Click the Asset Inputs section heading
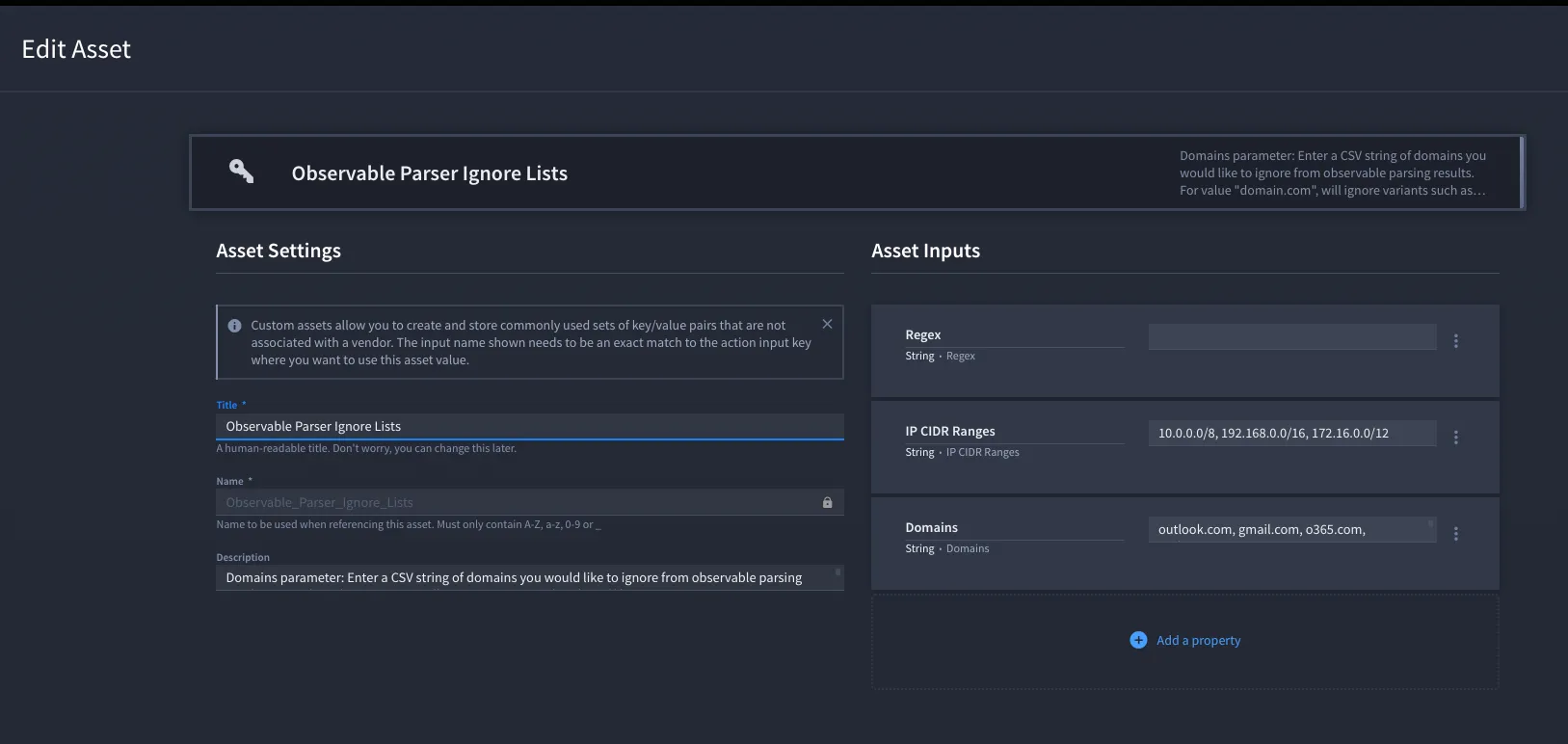1568x744 pixels. click(926, 251)
